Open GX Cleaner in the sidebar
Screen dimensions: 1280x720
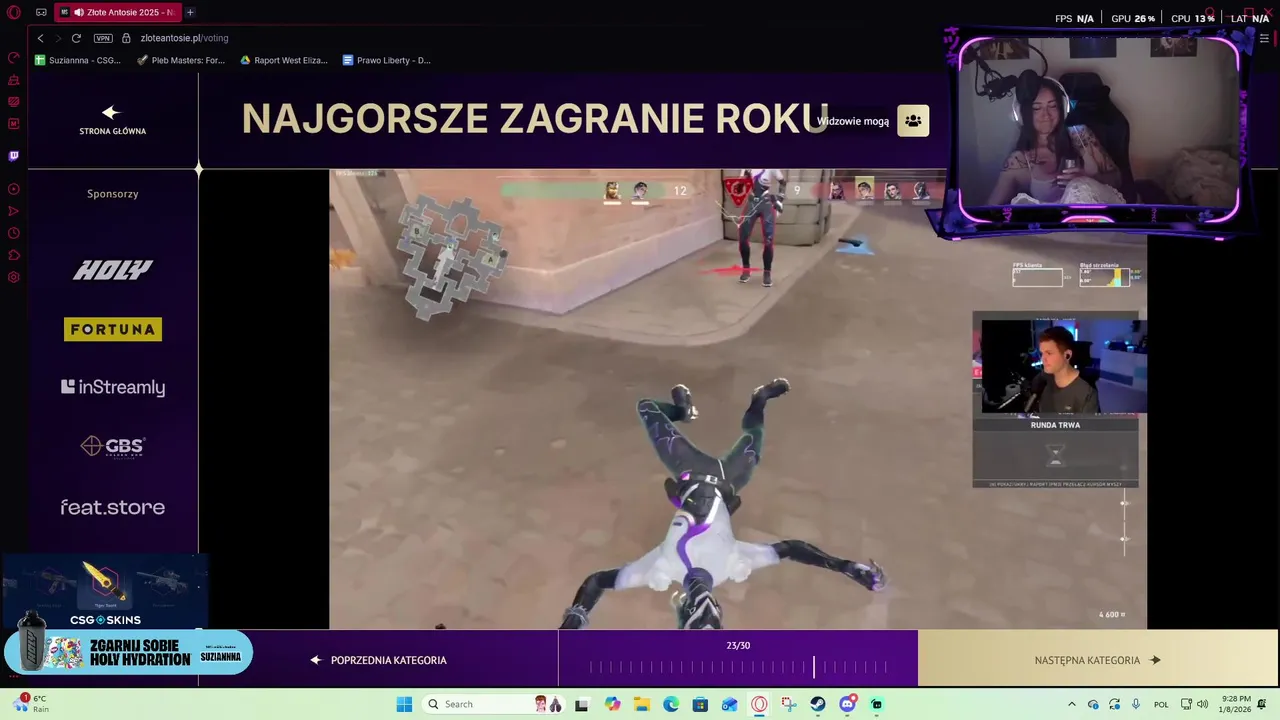pyautogui.click(x=14, y=80)
